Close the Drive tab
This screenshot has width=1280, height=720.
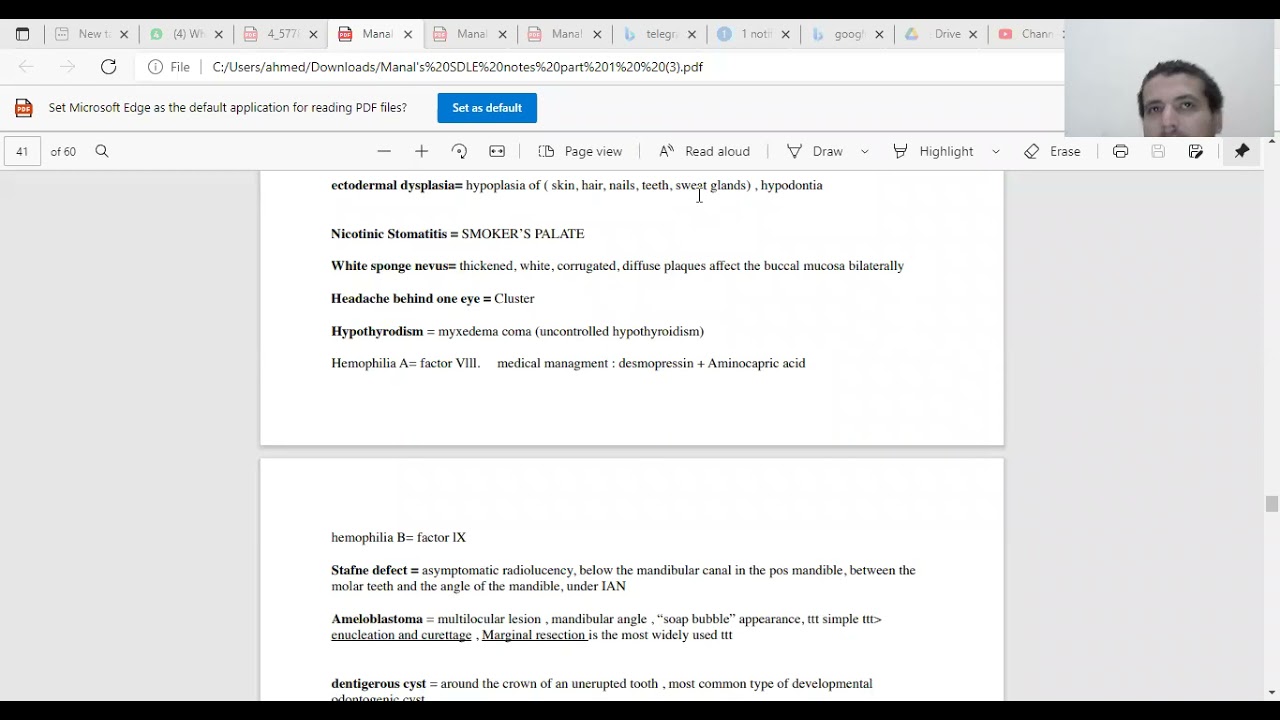click(973, 34)
